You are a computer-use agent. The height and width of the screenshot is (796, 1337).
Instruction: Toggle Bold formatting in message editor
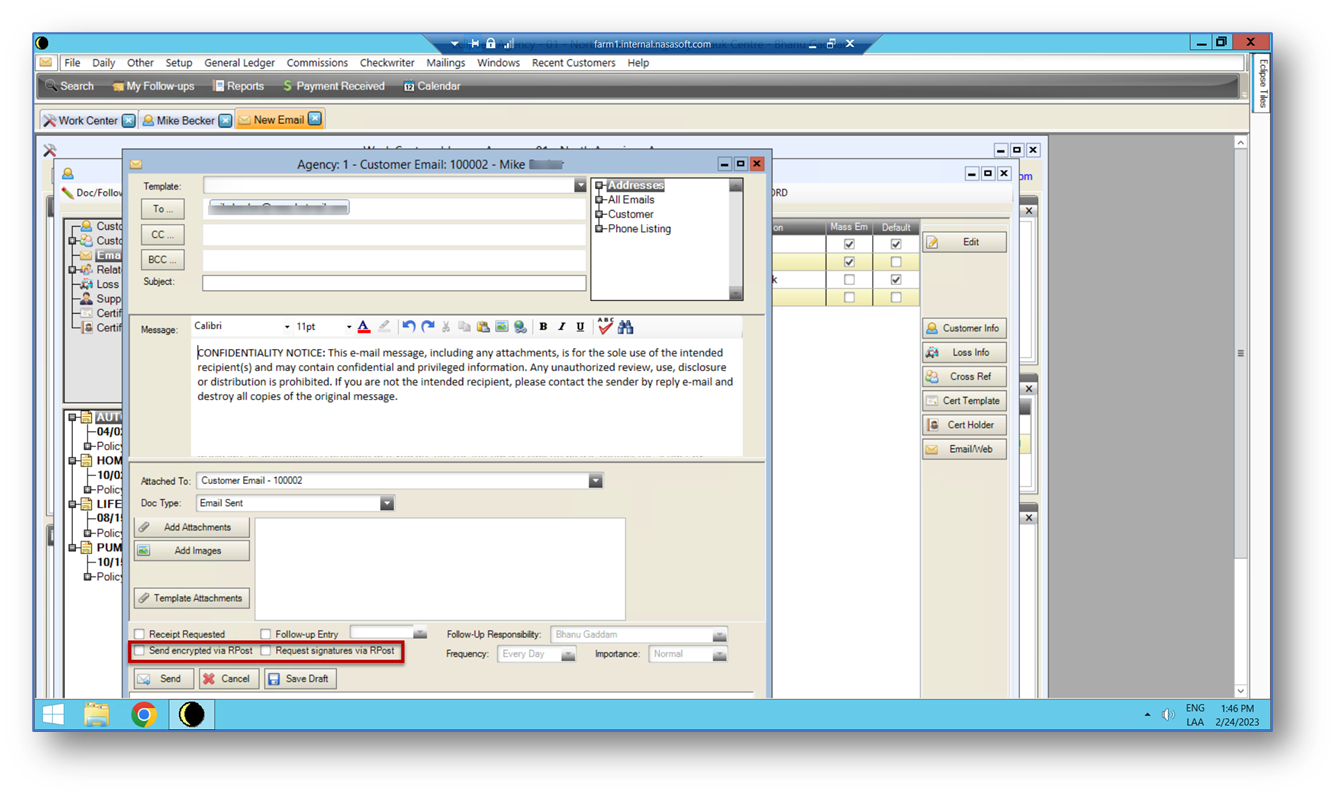tap(543, 327)
